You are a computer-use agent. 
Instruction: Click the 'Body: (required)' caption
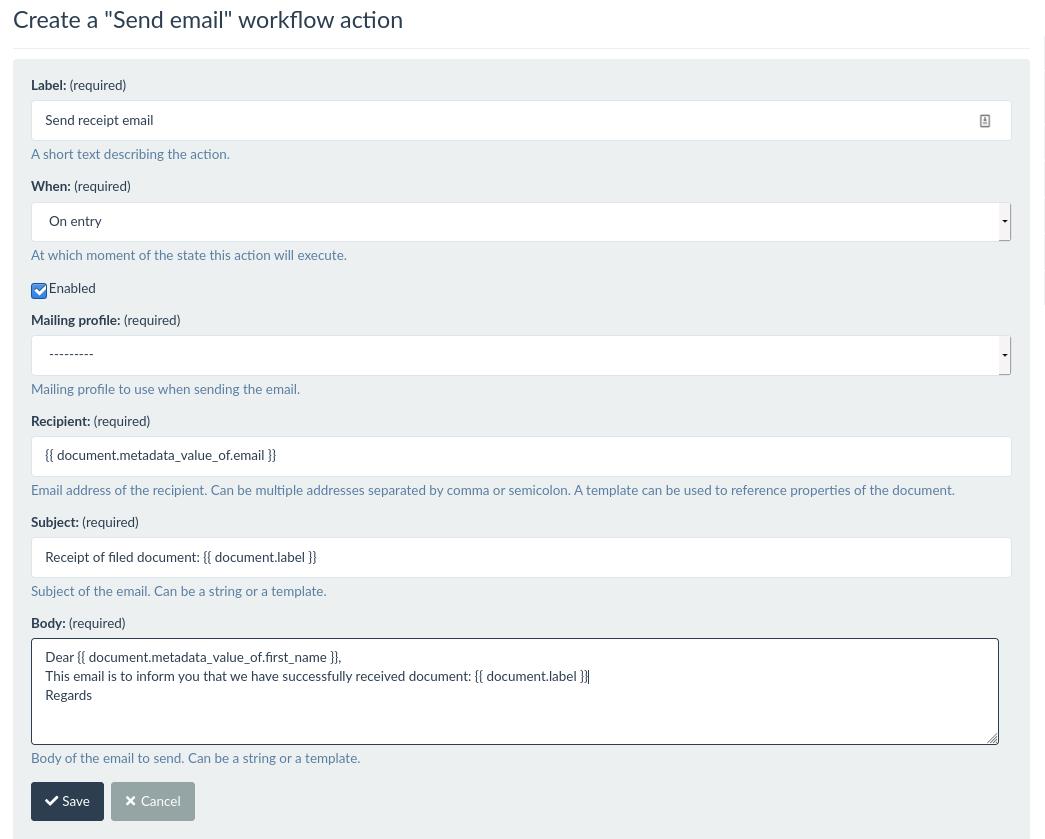click(x=78, y=624)
